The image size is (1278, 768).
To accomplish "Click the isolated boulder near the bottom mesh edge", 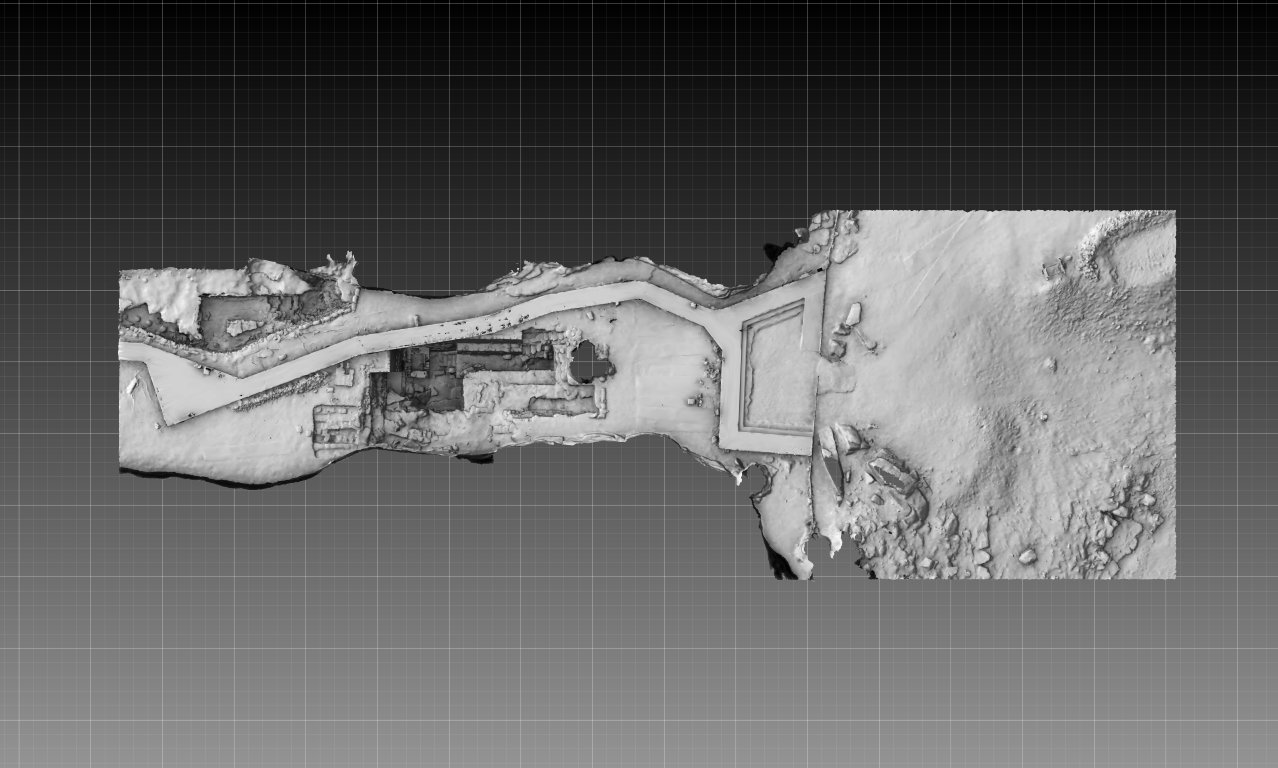I will pyautogui.click(x=1027, y=556).
